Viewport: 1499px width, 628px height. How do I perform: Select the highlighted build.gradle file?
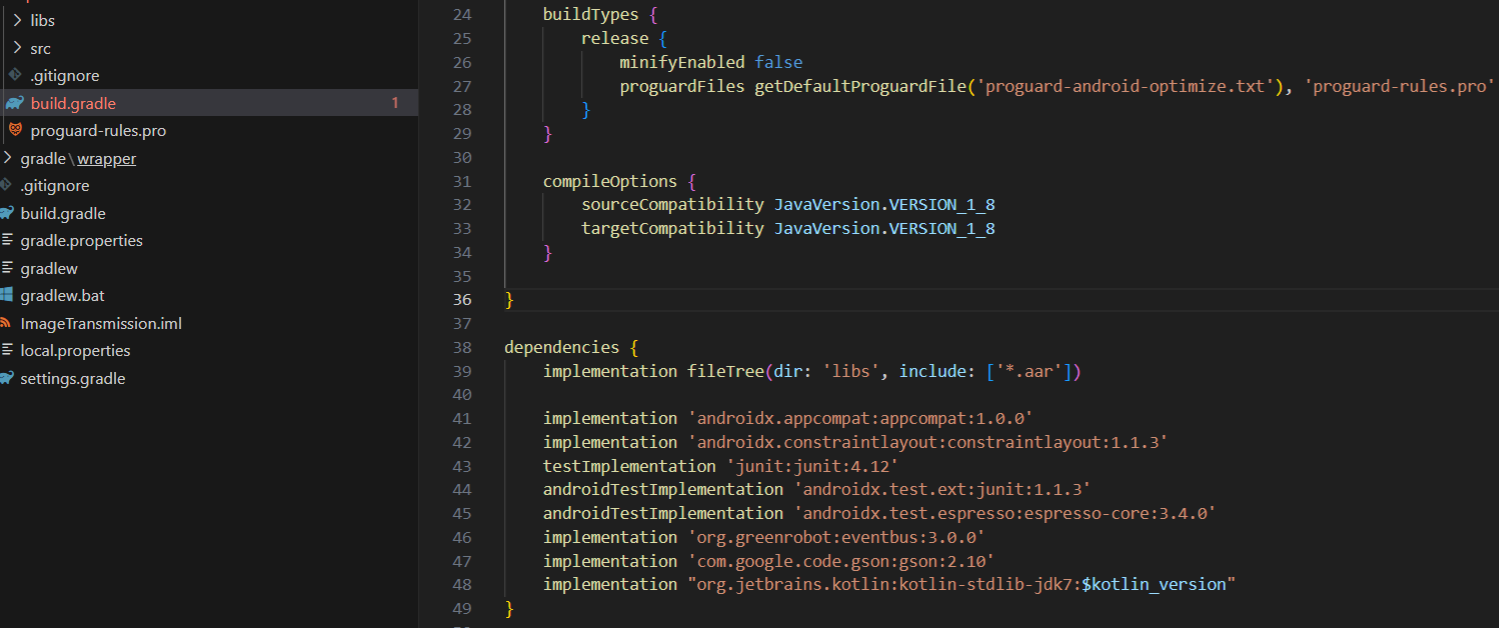[x=74, y=103]
